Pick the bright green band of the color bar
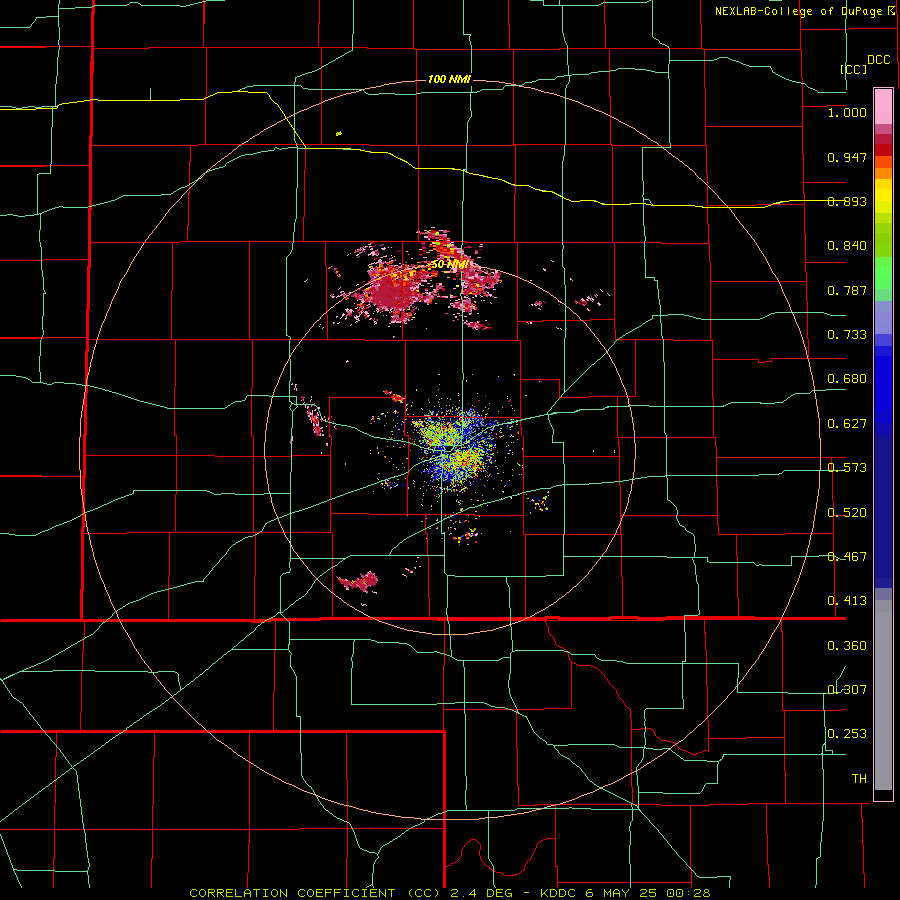900x900 pixels. 883,273
